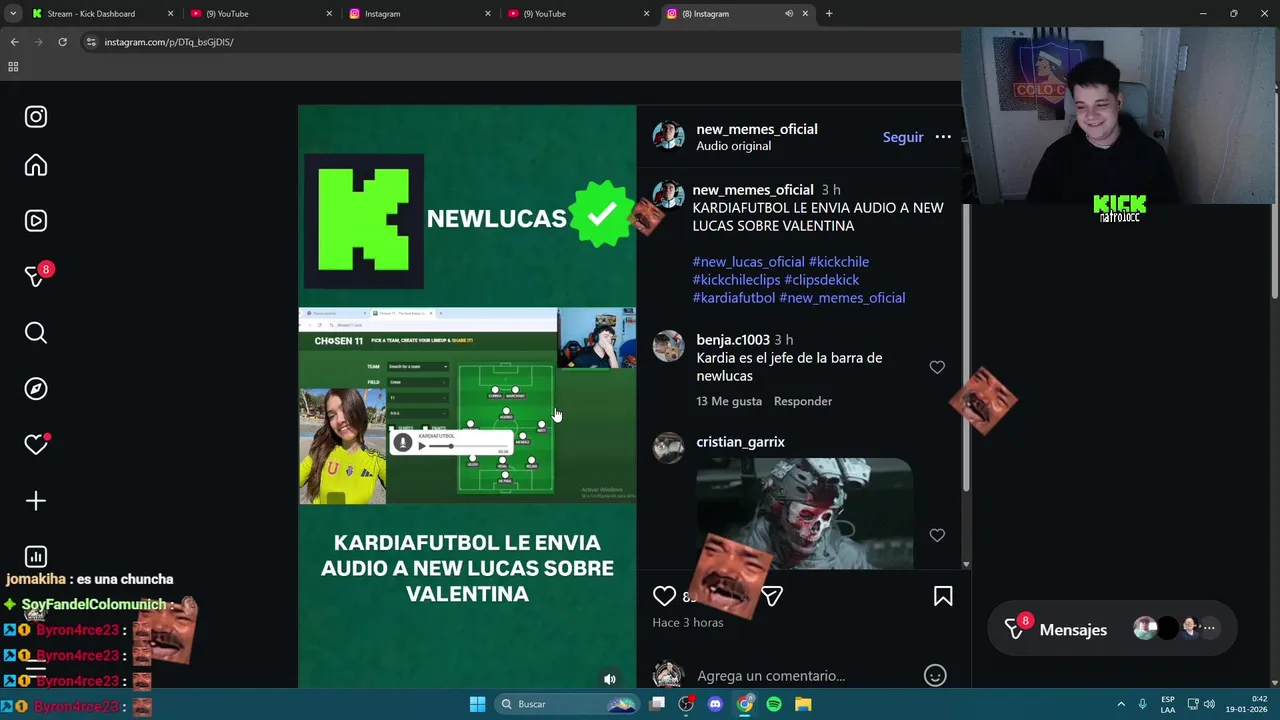The image size is (1280, 720).
Task: Open benja.c1003 profile
Action: [x=733, y=340]
